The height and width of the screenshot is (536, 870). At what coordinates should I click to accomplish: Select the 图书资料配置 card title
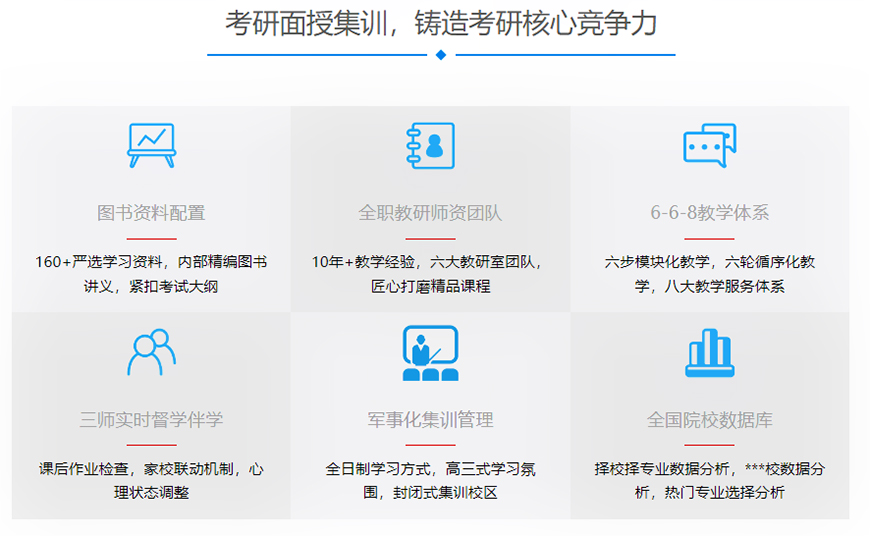tap(151, 213)
